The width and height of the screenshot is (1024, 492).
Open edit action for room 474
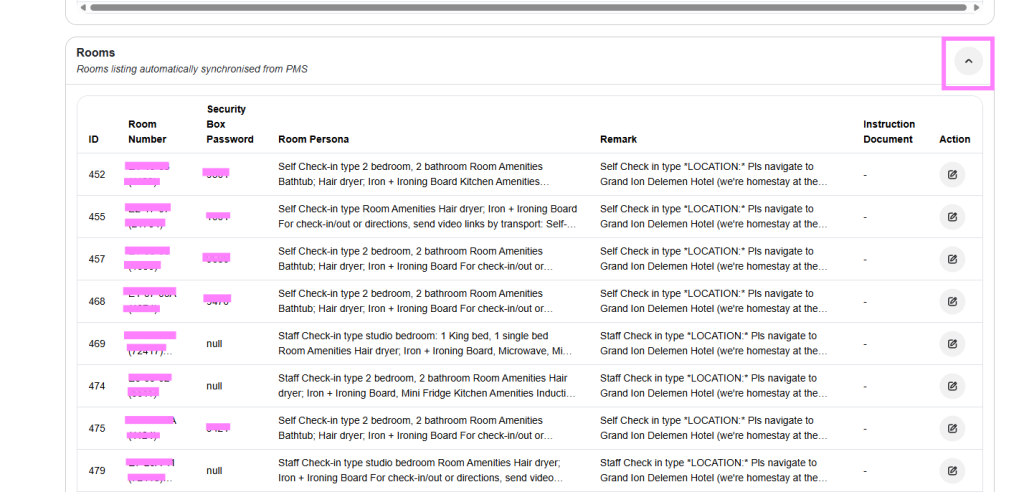click(952, 386)
